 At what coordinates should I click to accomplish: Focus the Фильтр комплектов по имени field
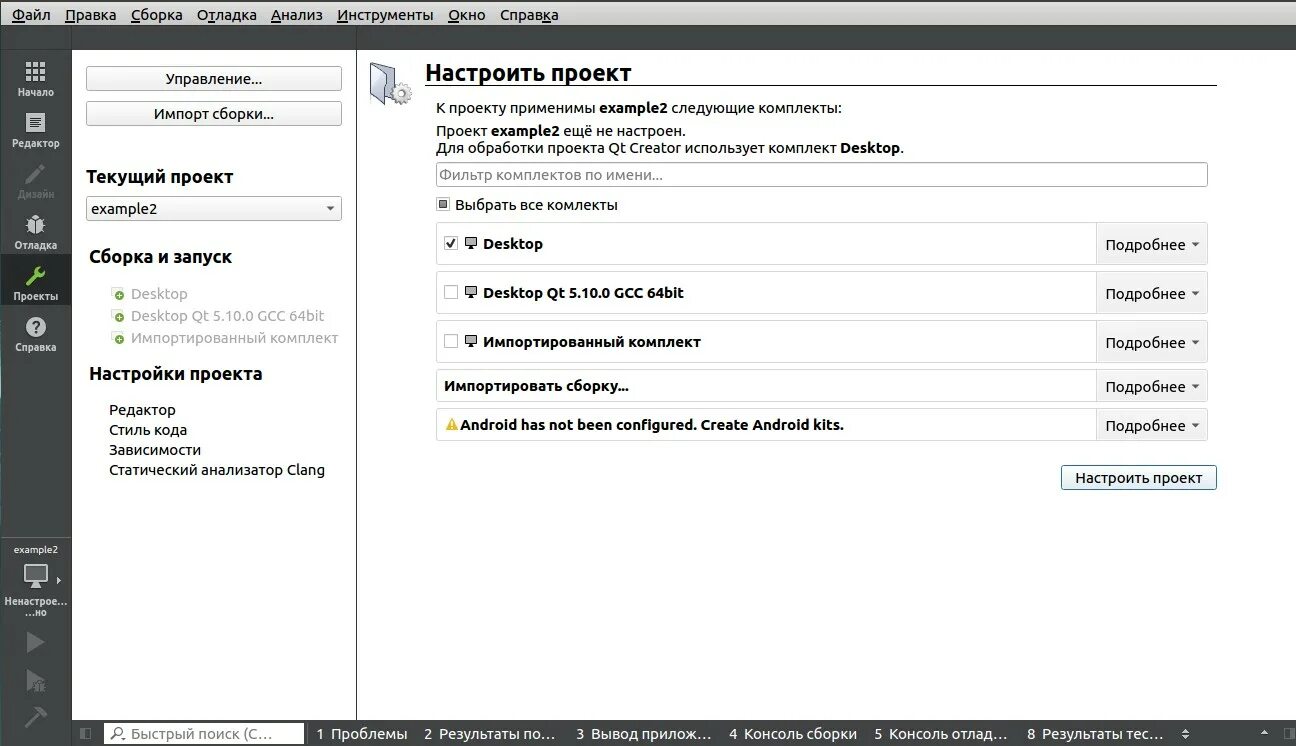coord(822,175)
